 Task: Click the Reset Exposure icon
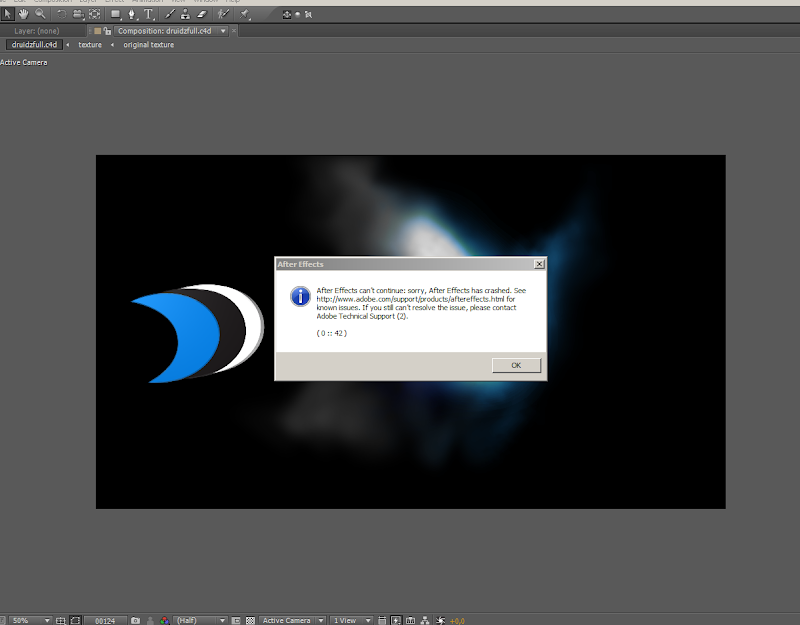(440, 620)
